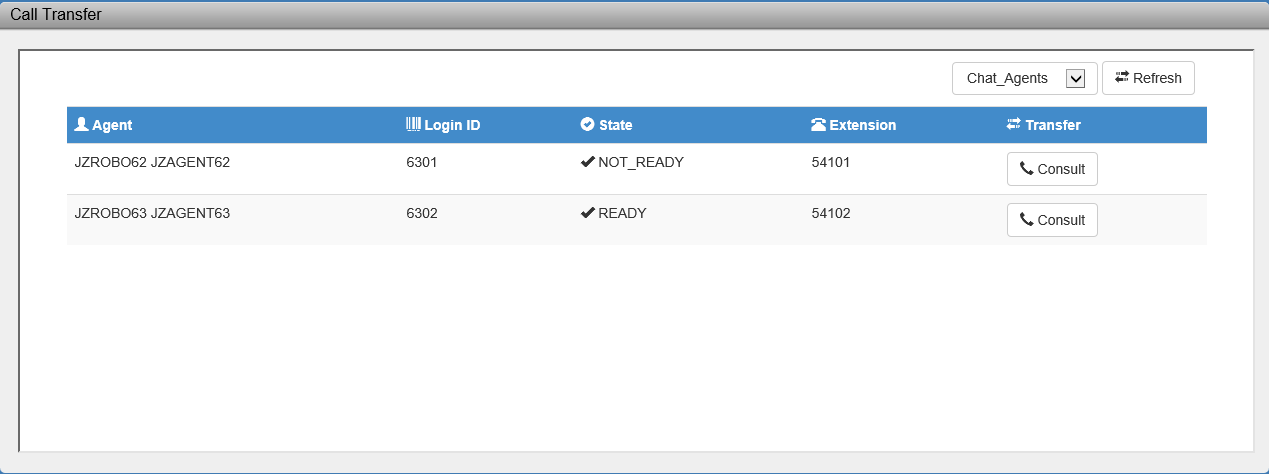Click the Call Transfer title bar
This screenshot has height=474, width=1269.
(x=634, y=15)
